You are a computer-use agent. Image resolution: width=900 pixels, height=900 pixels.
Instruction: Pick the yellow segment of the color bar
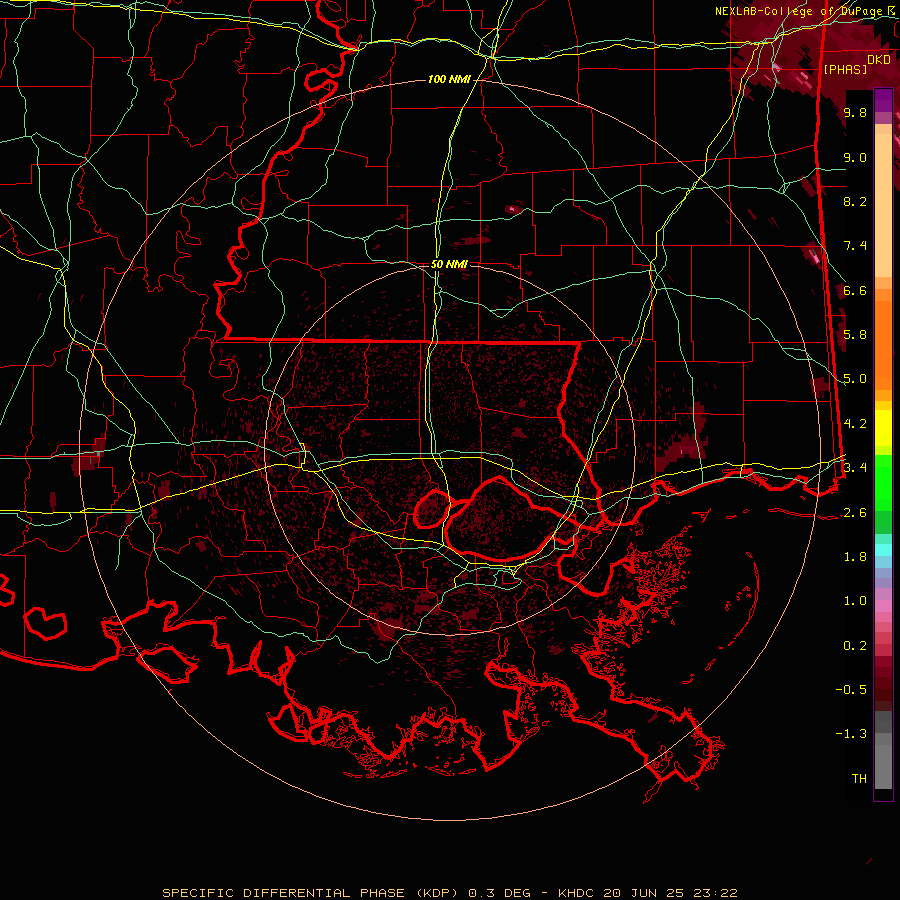pyautogui.click(x=883, y=428)
